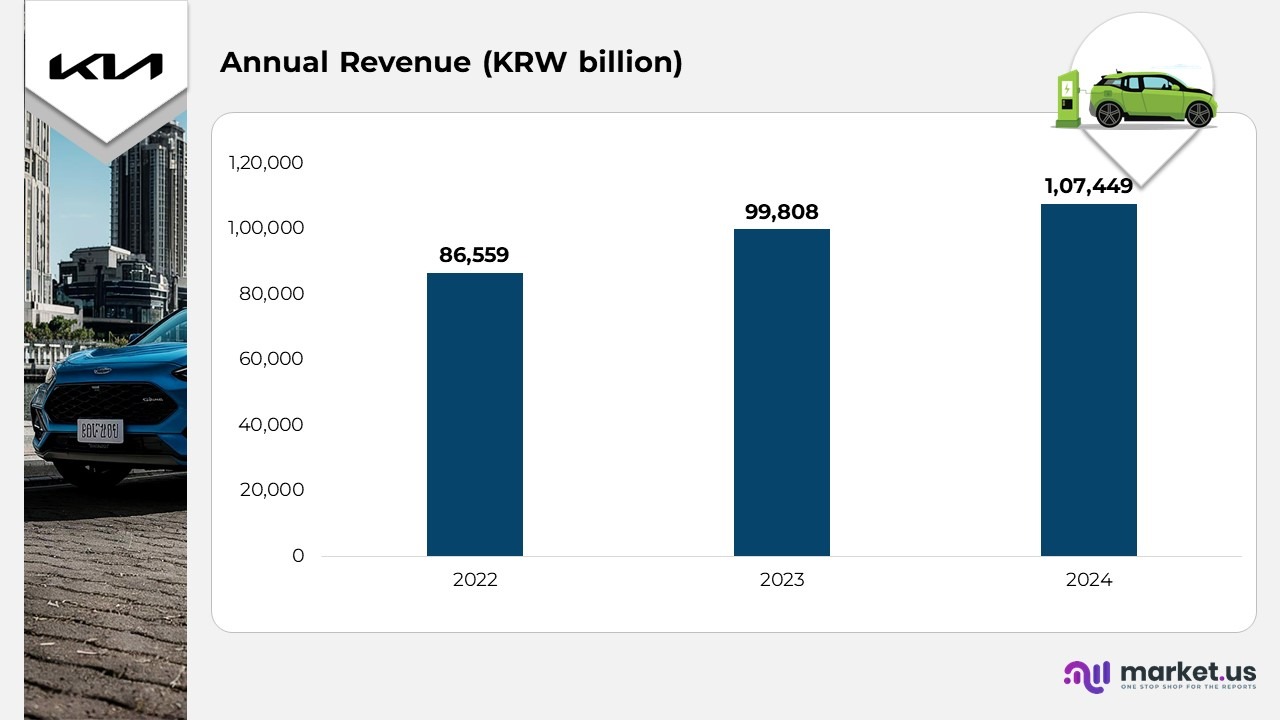Click the 86,559 data label
The image size is (1280, 720).
[475, 255]
